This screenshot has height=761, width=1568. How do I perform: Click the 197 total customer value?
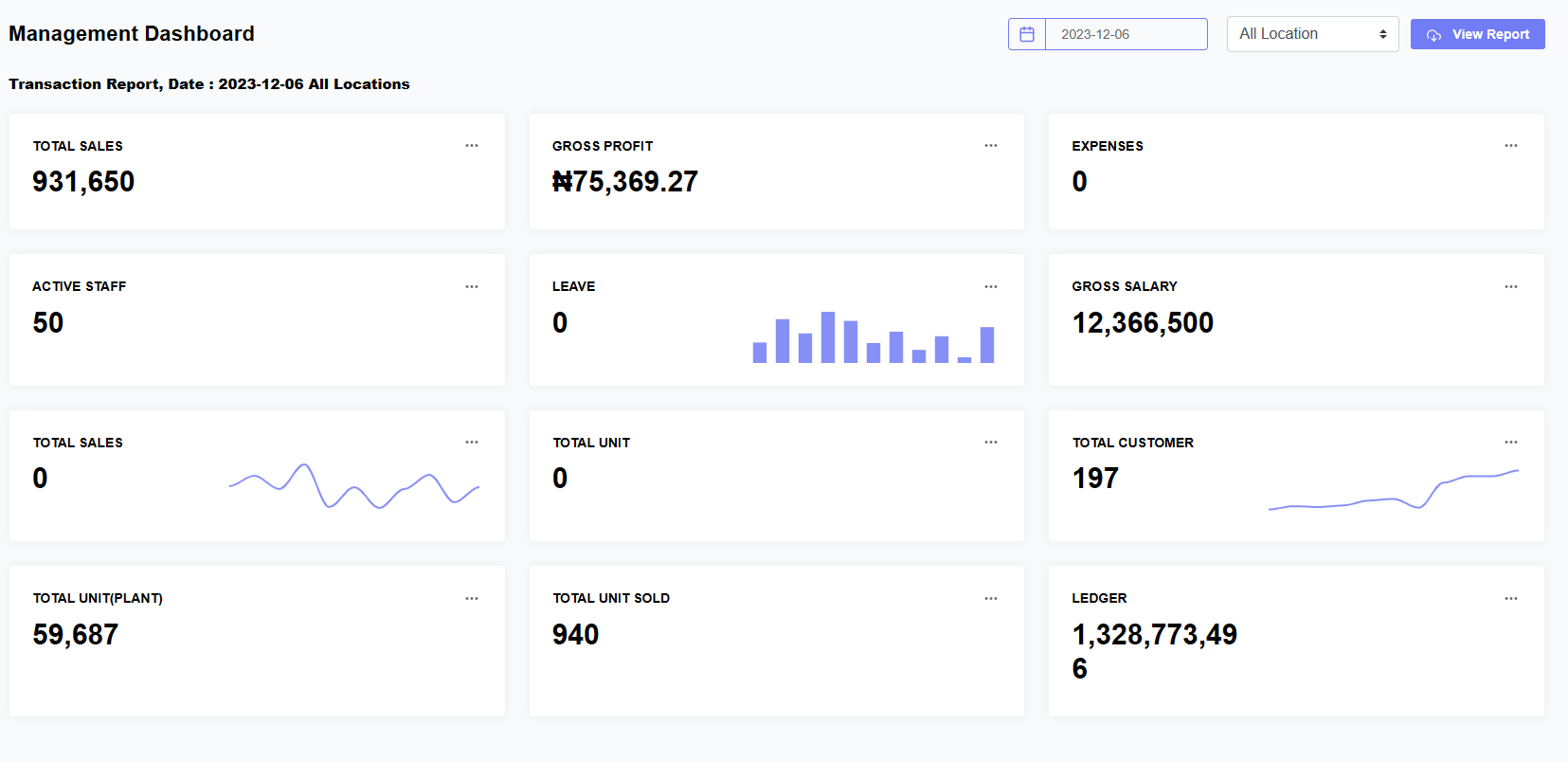[x=1095, y=479]
